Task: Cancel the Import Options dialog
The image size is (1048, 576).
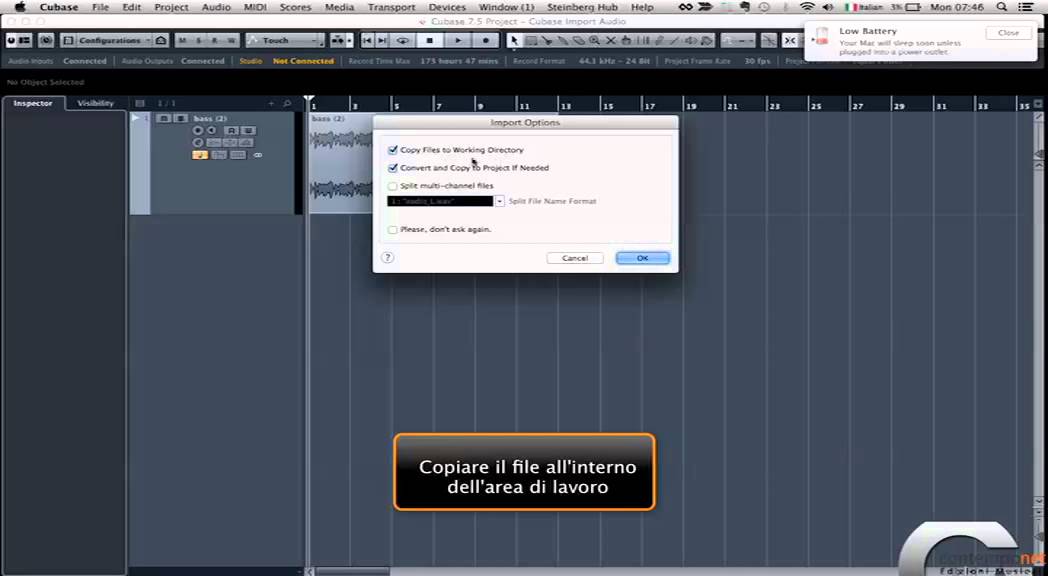Action: click(x=575, y=258)
